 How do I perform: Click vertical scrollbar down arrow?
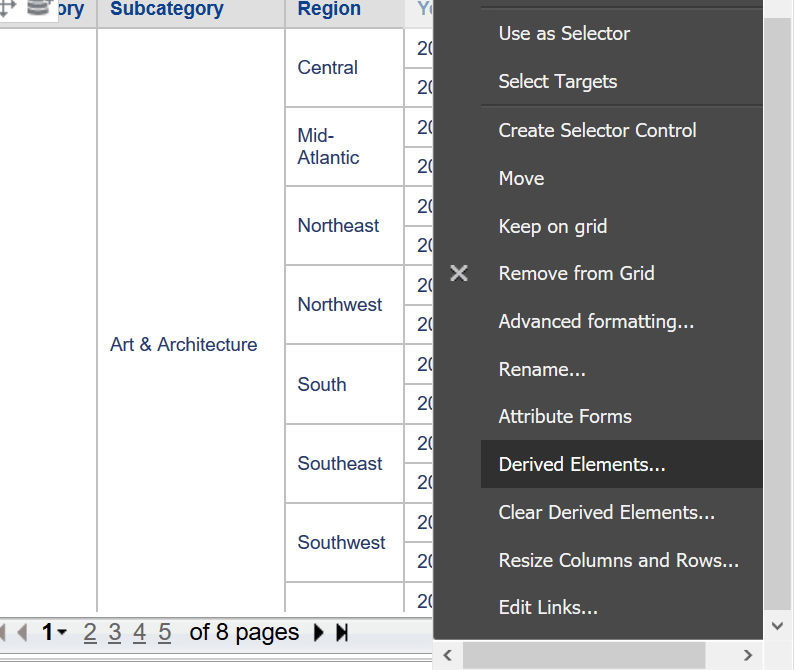[x=778, y=626]
